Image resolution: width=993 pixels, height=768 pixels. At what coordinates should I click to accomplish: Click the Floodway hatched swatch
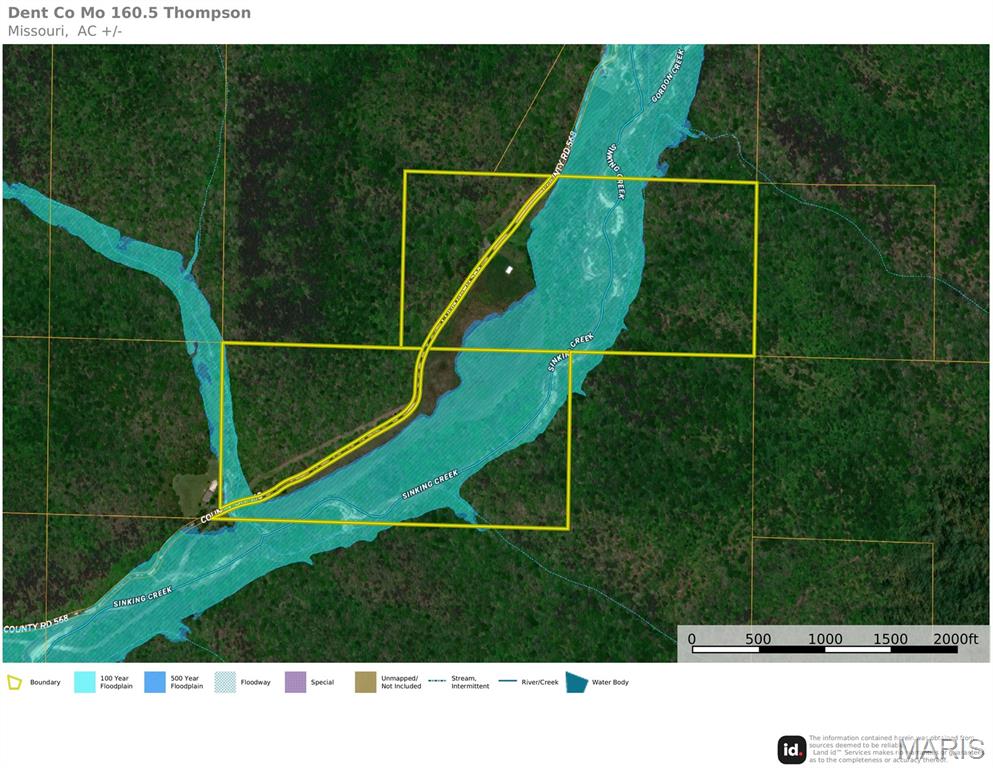[x=225, y=683]
